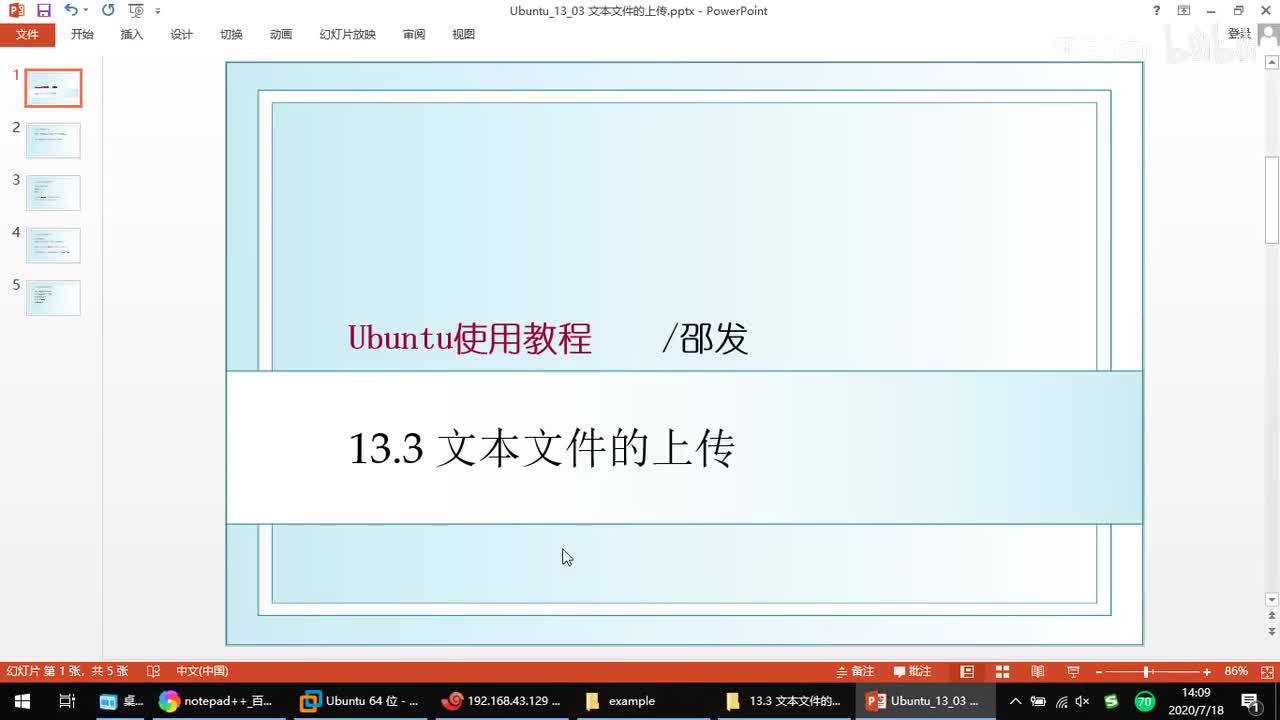Click the subtitle text Ubuntu使用教程
The width and height of the screenshot is (1280, 720).
pos(470,339)
